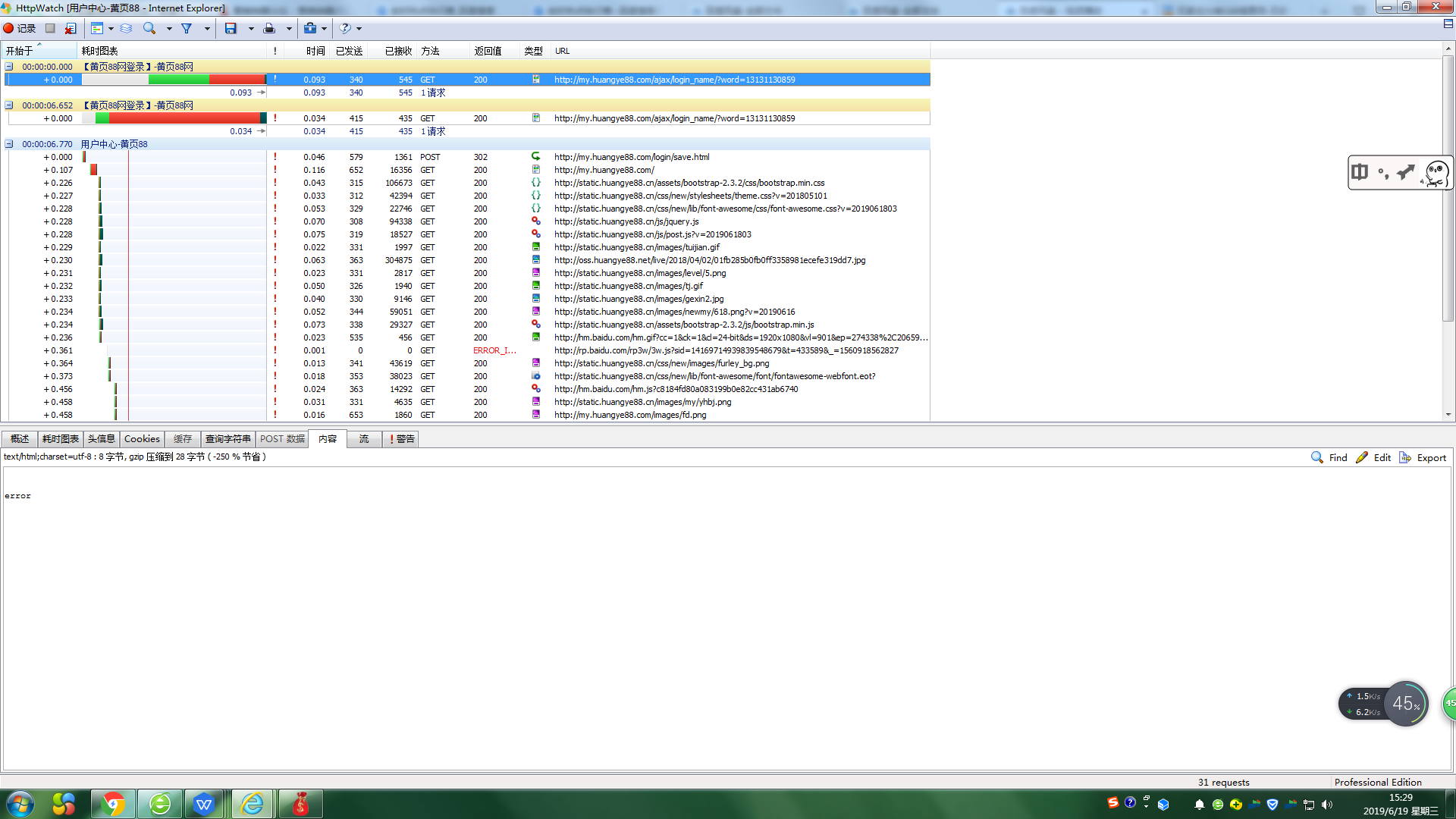The image size is (1456, 819).
Task: Open the Help icon dropdown arrow
Action: coord(359,29)
